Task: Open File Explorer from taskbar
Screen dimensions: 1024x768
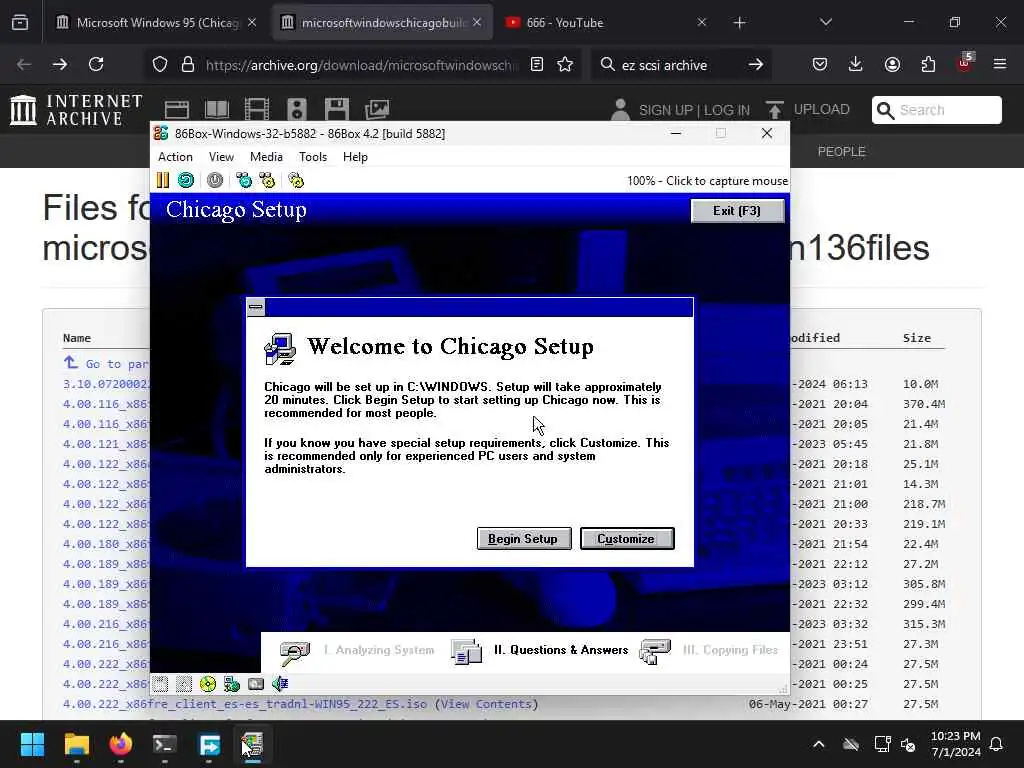Action: click(76, 744)
